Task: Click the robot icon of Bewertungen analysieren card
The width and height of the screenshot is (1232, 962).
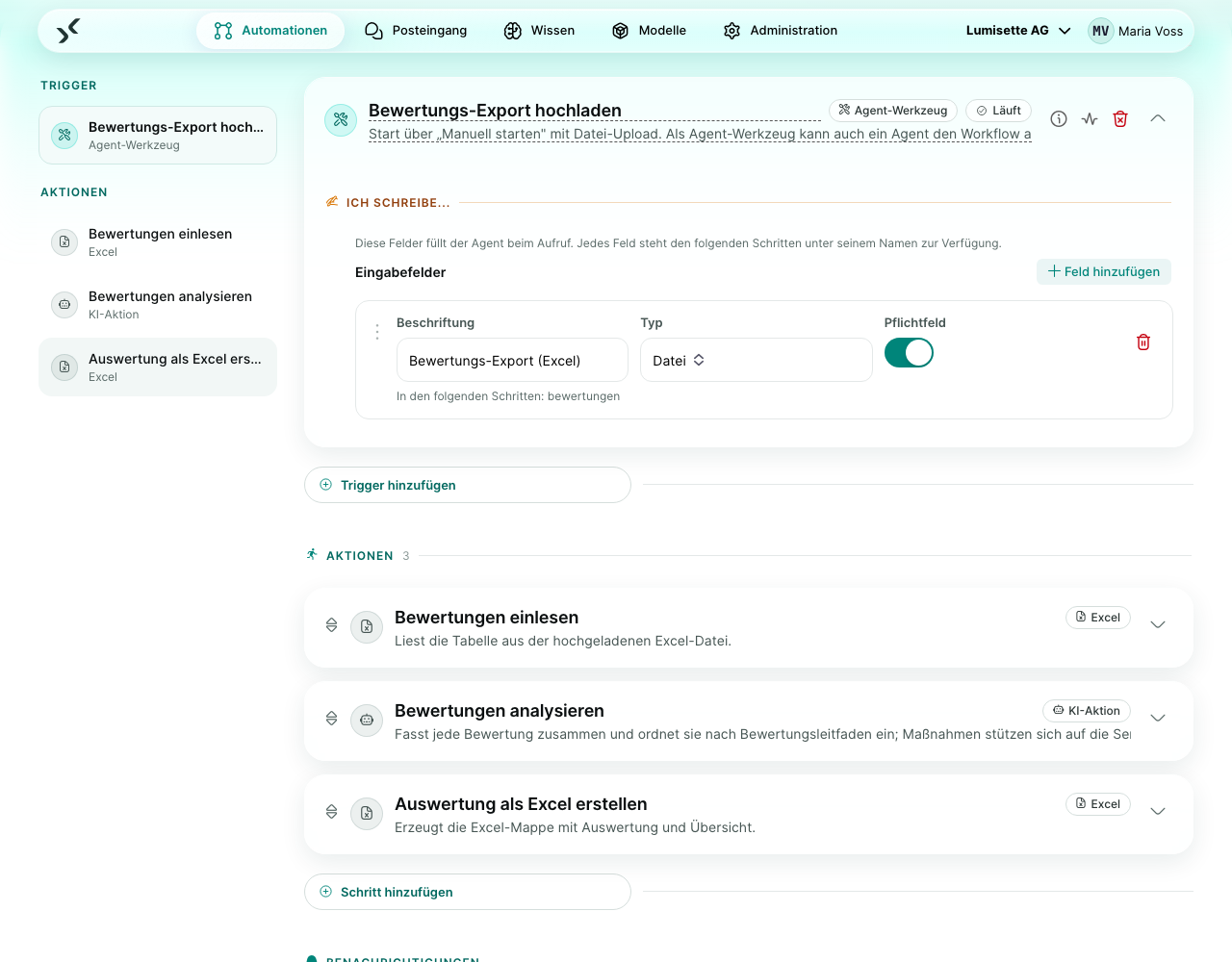Action: 367,720
